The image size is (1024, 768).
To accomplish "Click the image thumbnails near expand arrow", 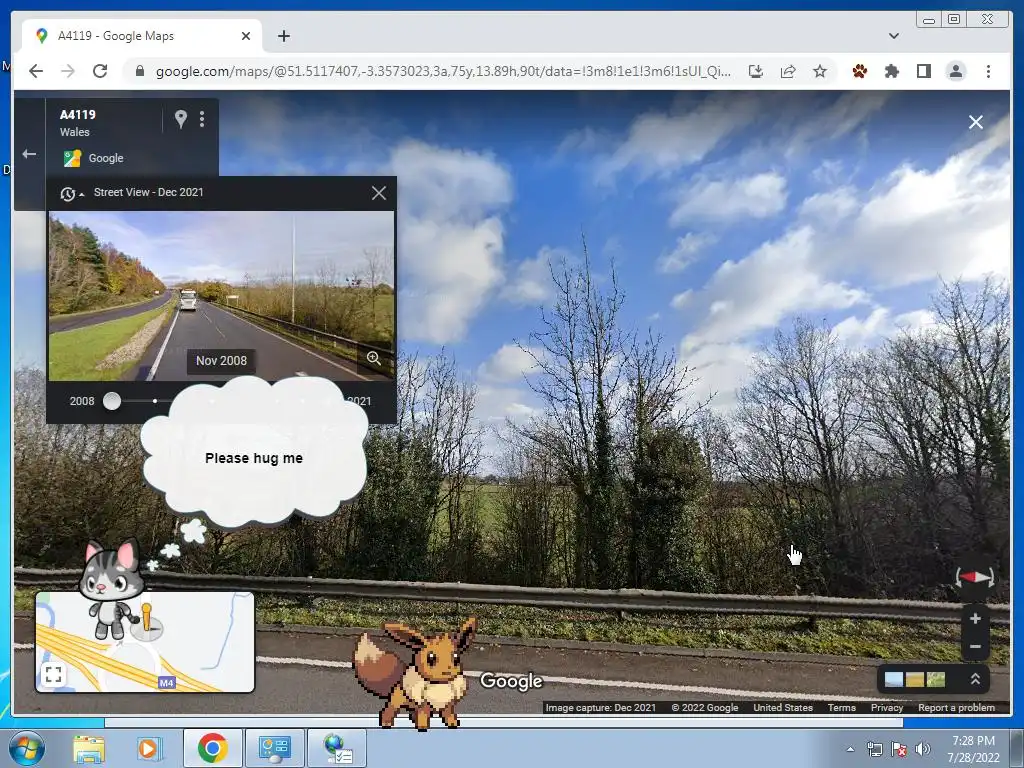I will (x=914, y=679).
